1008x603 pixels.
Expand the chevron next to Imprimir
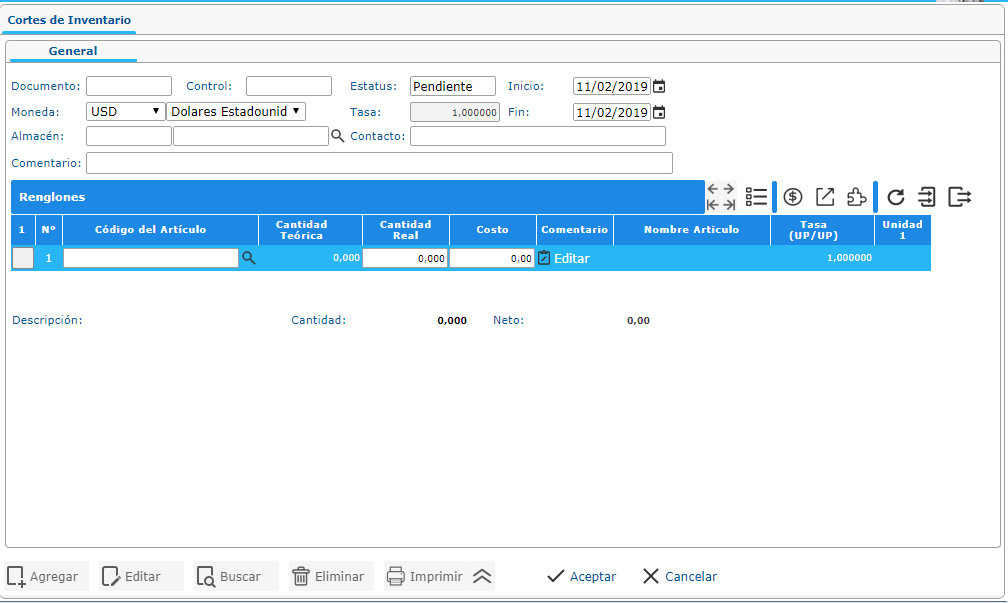pos(482,576)
